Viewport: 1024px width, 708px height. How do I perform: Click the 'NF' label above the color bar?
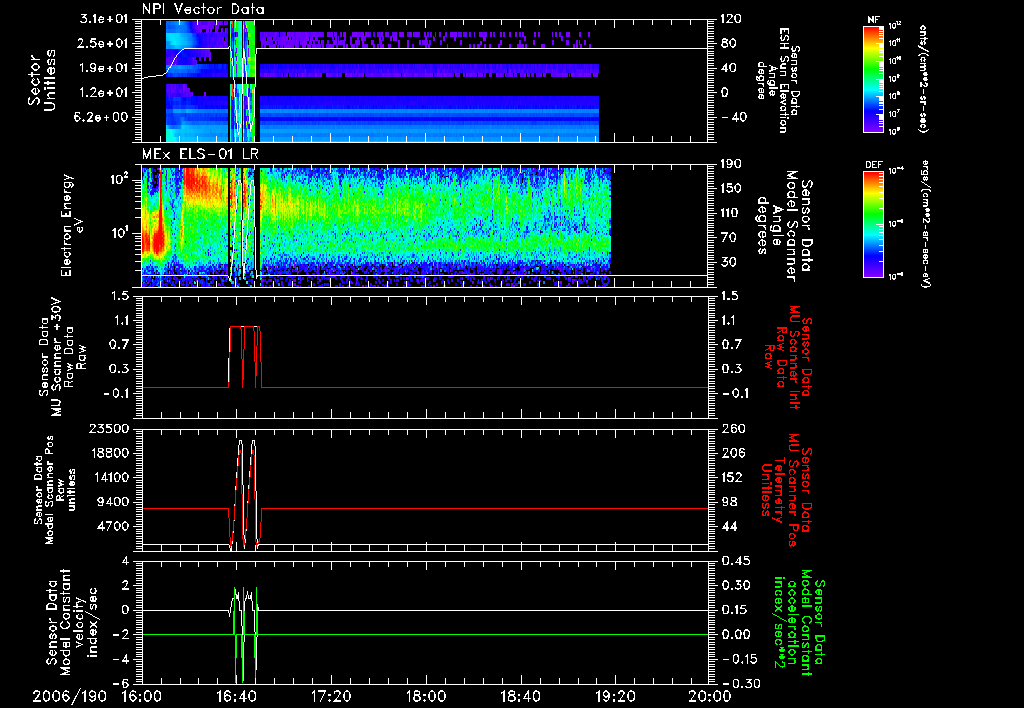coord(874,20)
